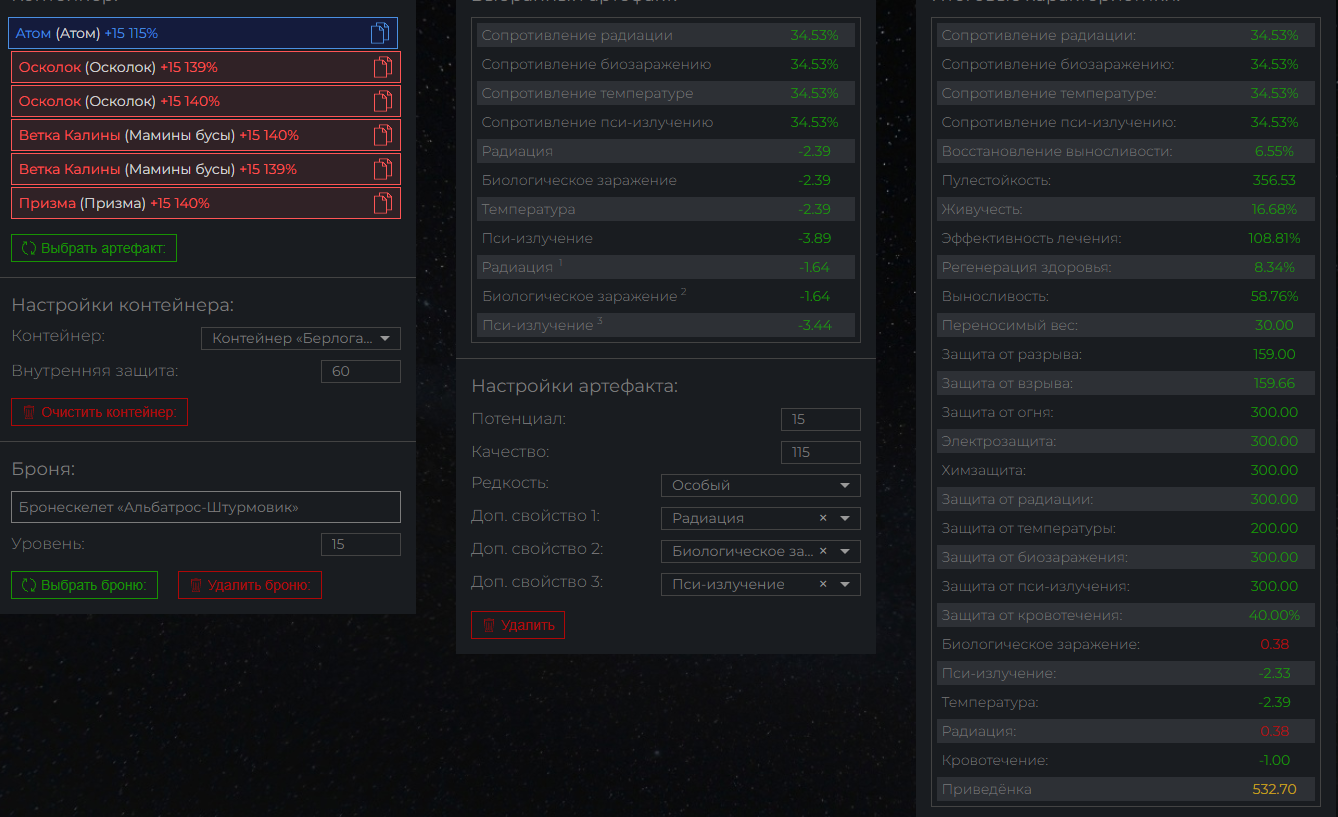Click the "Электрозащита:" label

point(998,442)
